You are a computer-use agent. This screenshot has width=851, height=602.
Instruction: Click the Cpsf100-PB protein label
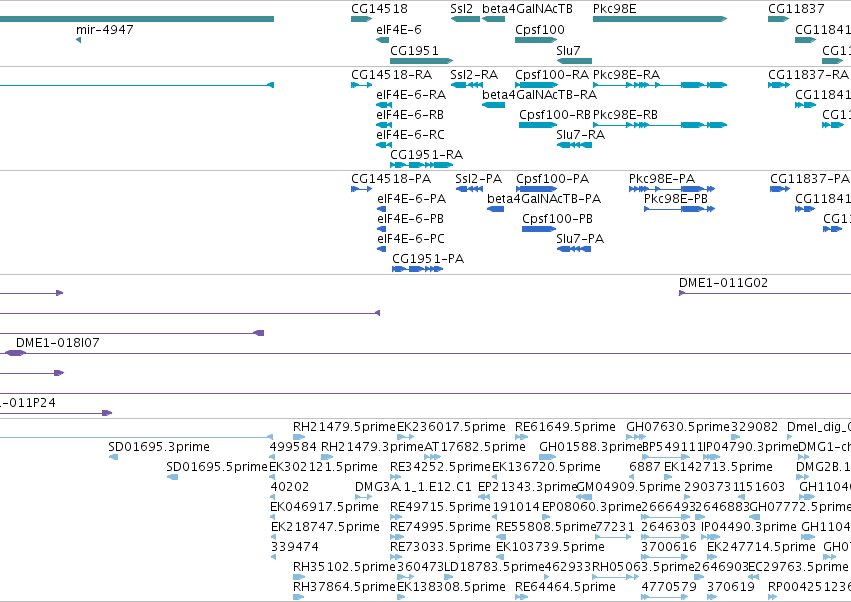[557, 219]
